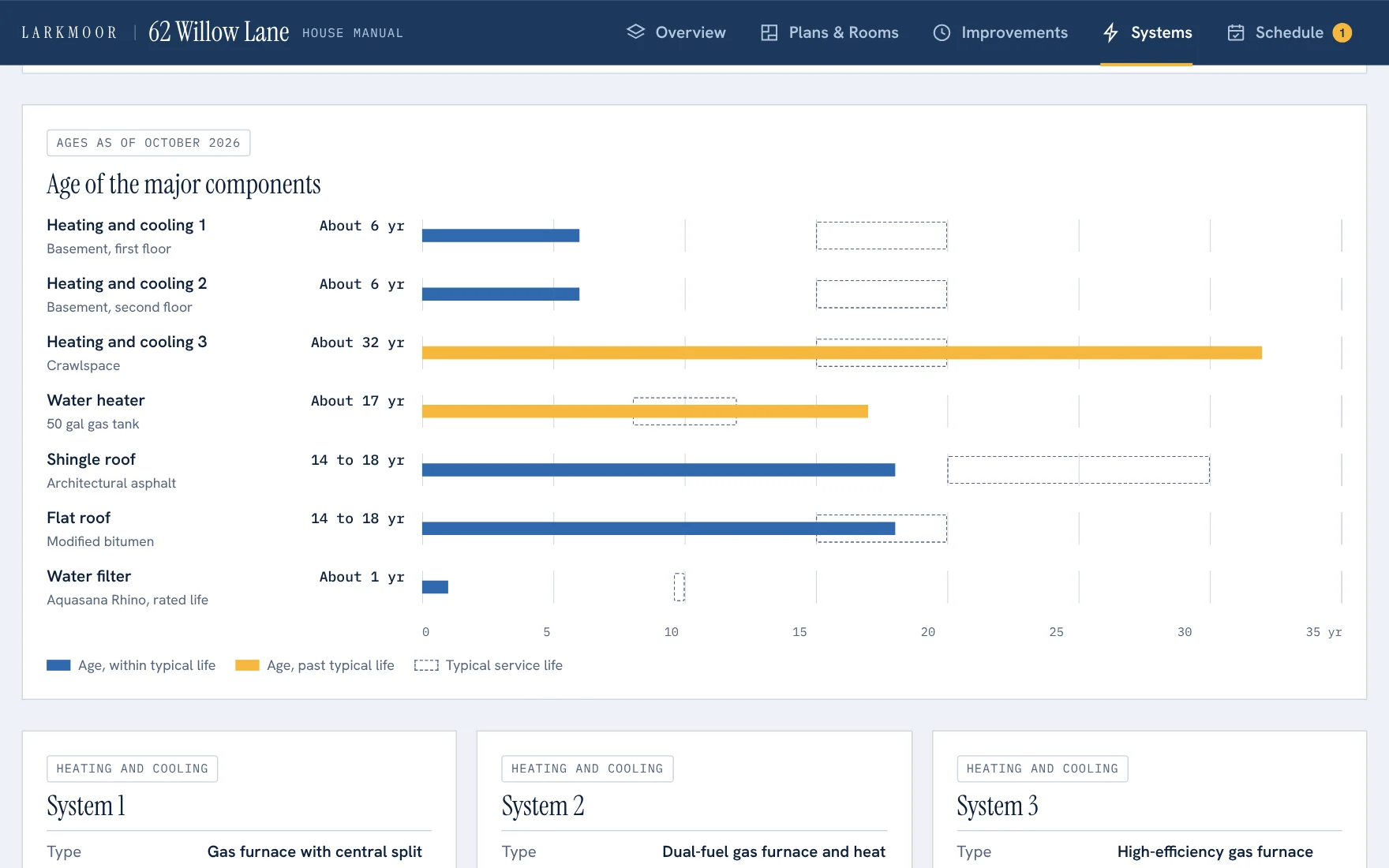Click the Heating and cooling 1 age bar
The image size is (1389, 868).
pyautogui.click(x=500, y=235)
